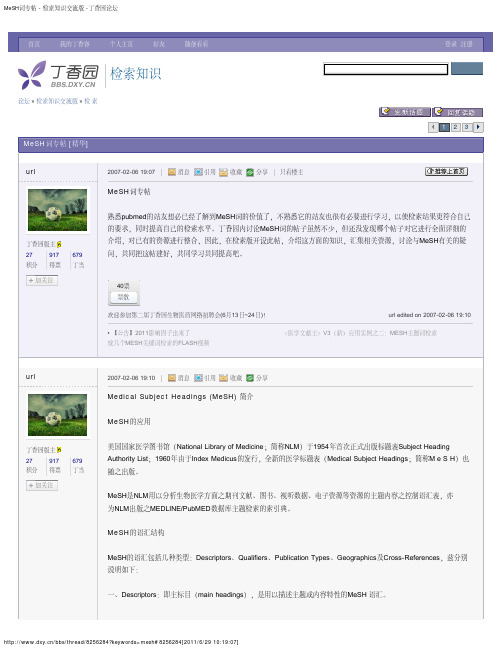Open 好友 friends in the top navigation bar
This screenshot has width=502, height=649.
pos(159,44)
